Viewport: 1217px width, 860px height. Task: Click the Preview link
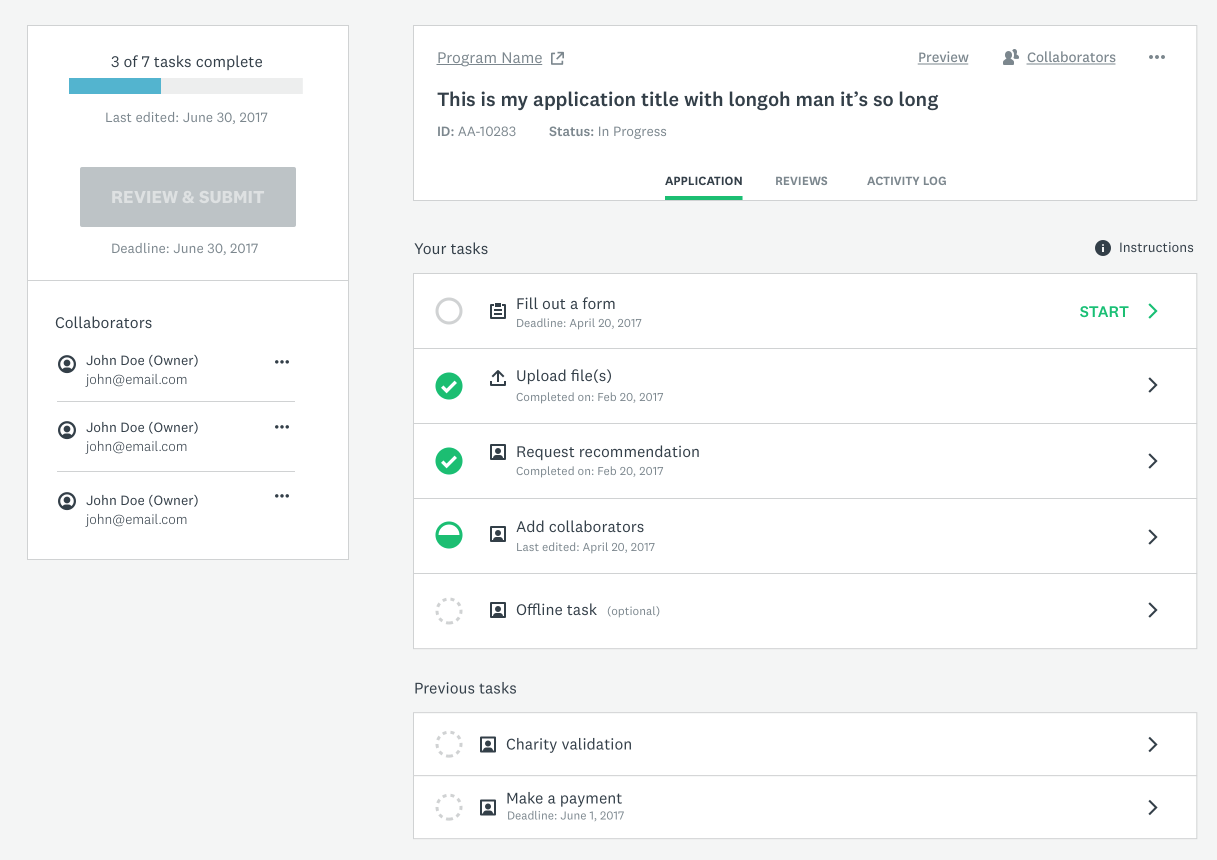point(943,58)
